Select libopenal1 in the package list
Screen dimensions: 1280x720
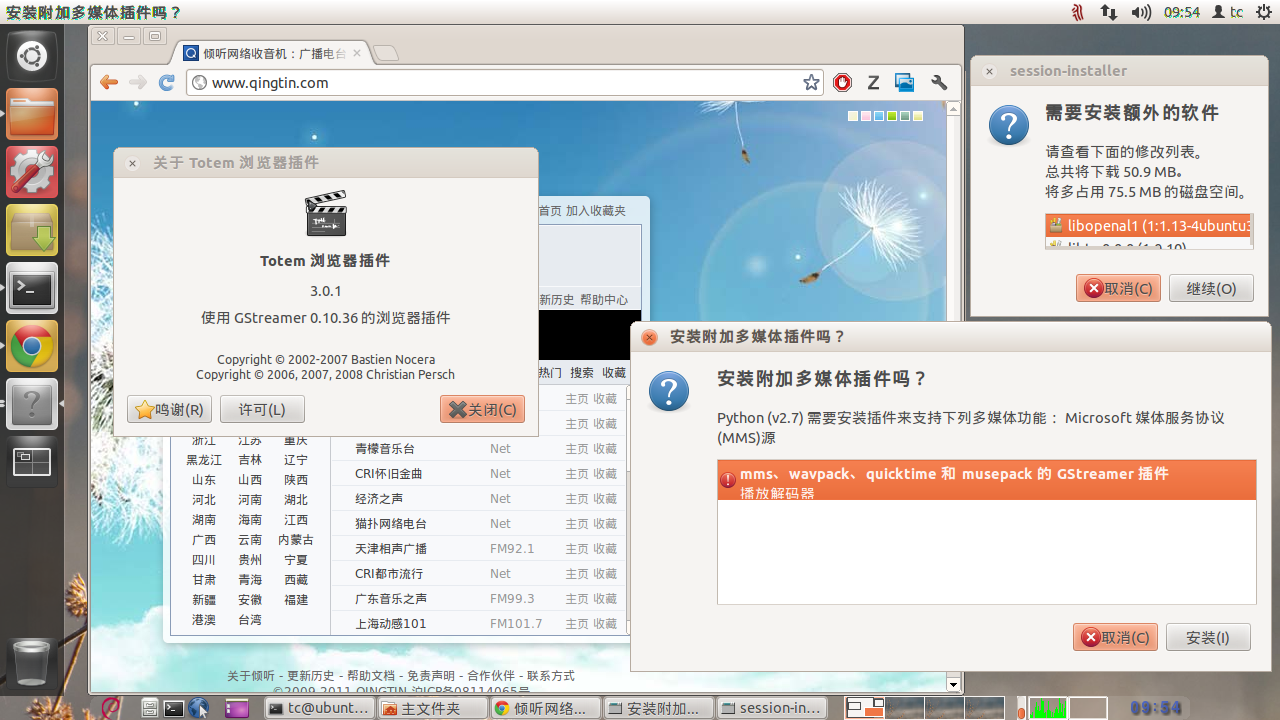click(x=1149, y=226)
